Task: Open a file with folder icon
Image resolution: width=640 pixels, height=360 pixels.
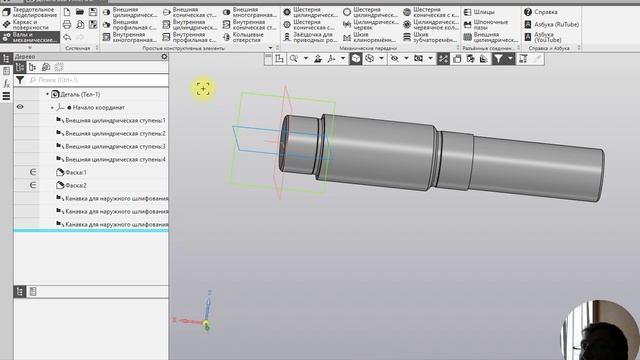Action: tap(80, 12)
